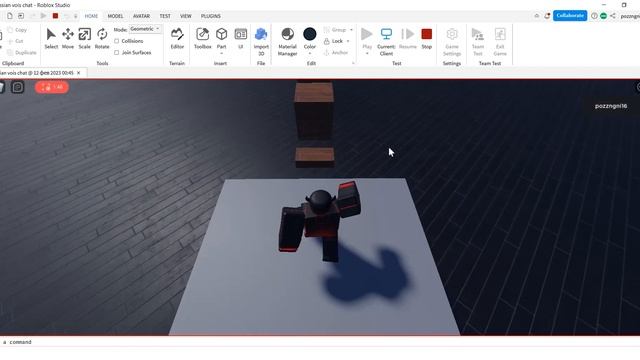Click the Group button
Viewport: 640px width, 360px height.
coord(335,30)
